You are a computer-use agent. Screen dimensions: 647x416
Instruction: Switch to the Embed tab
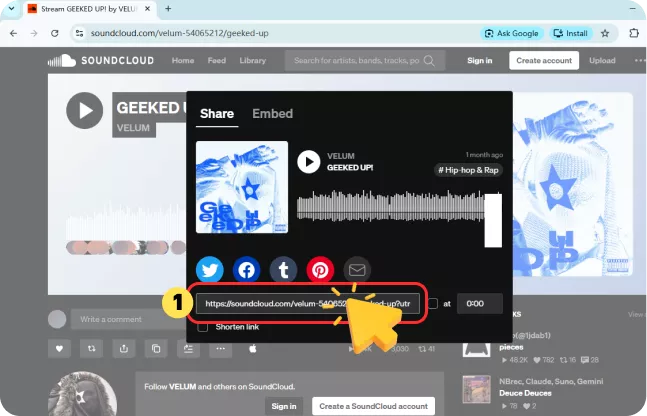[x=272, y=113]
